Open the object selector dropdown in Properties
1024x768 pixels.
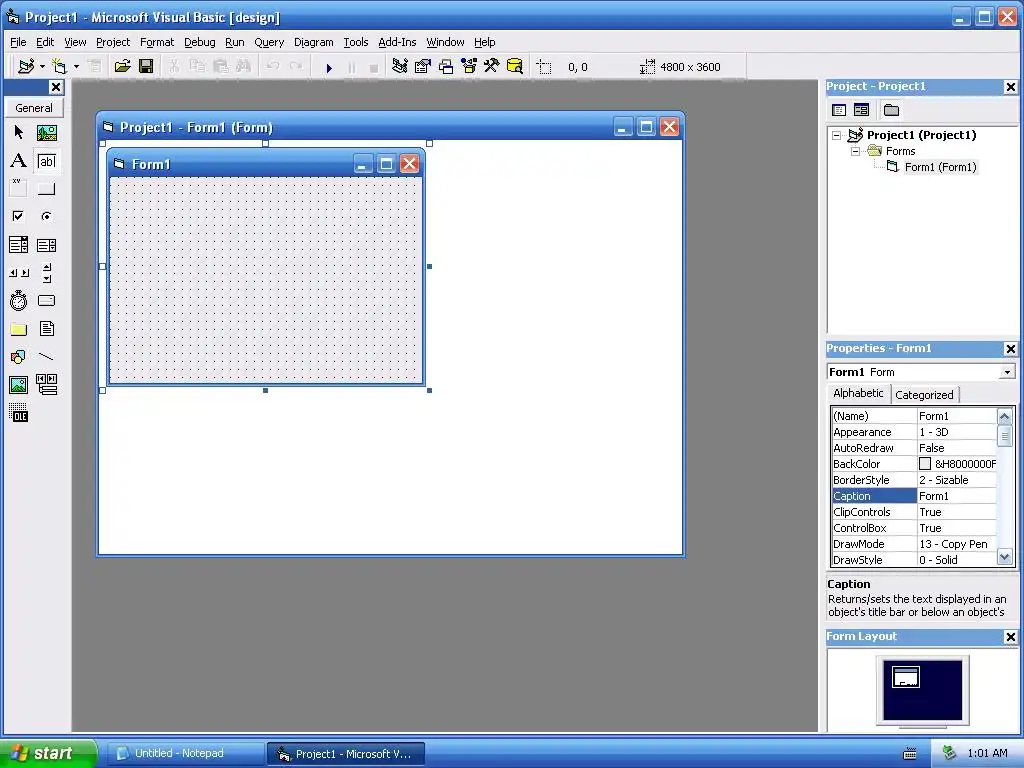pos(1007,372)
